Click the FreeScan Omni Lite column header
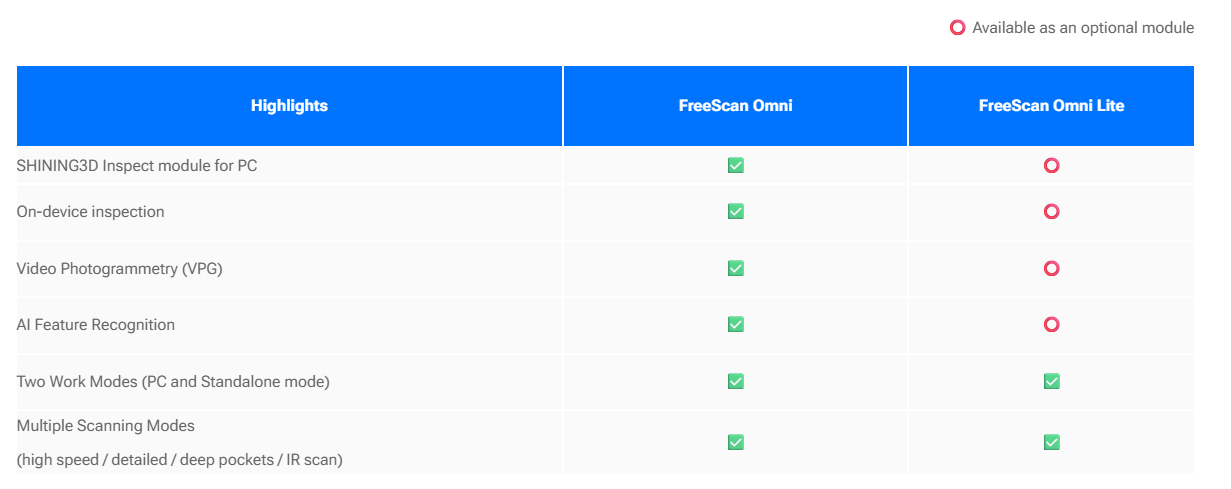Viewport: 1231px width, 489px height. pos(1051,106)
